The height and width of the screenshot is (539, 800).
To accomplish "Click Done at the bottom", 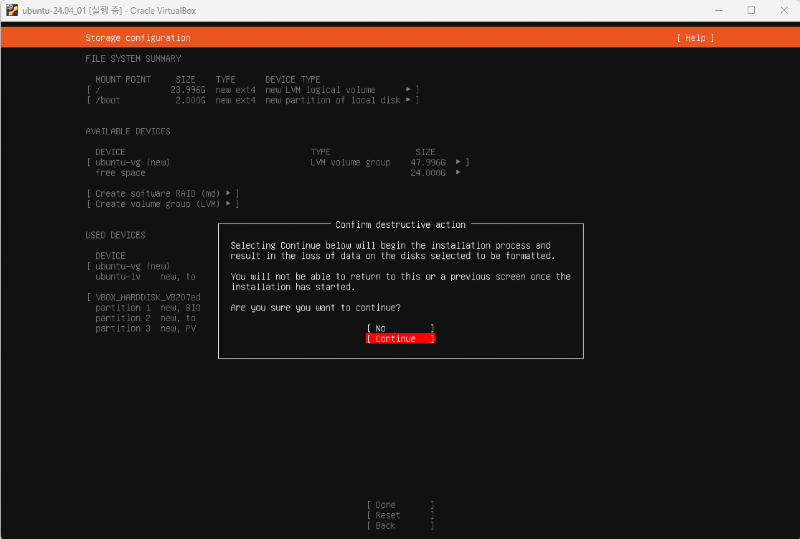I will [400, 505].
